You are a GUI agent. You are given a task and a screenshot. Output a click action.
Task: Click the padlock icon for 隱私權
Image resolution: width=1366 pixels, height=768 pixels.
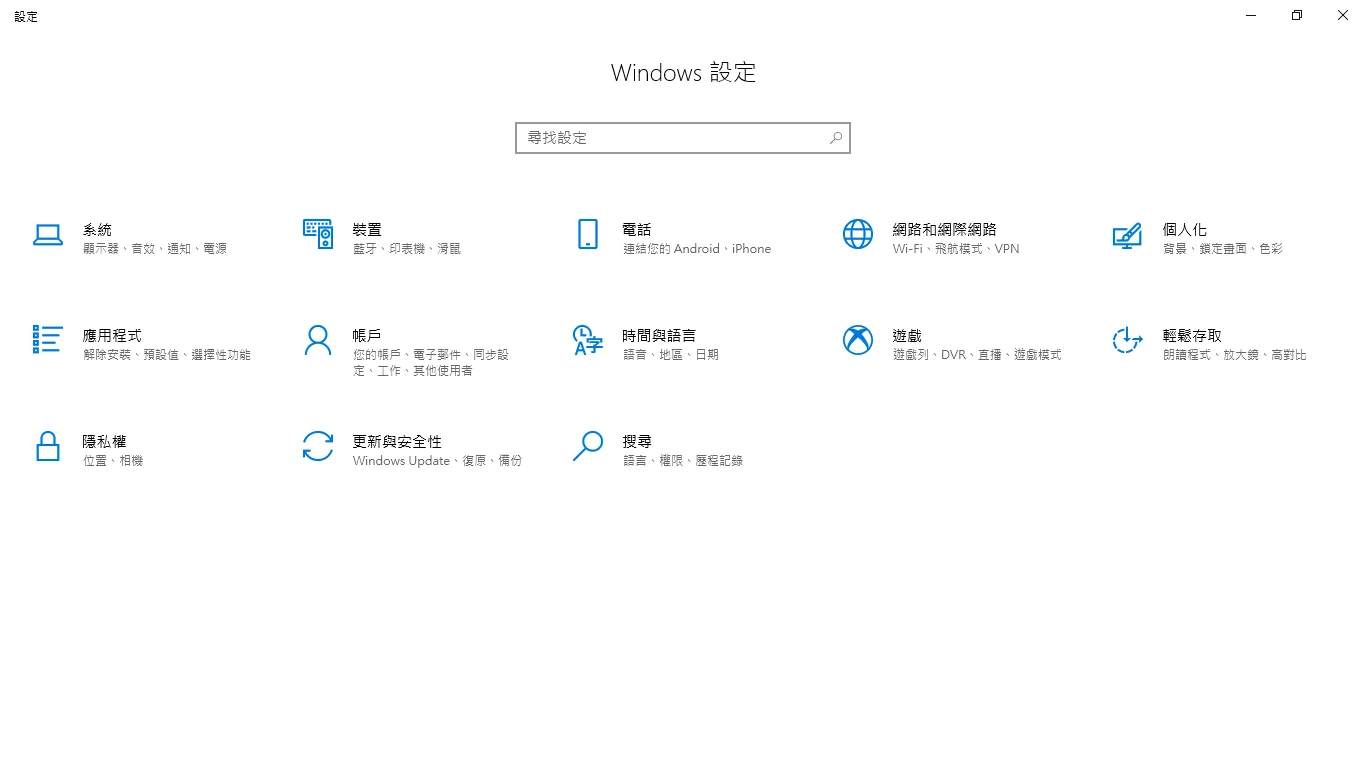click(x=48, y=446)
